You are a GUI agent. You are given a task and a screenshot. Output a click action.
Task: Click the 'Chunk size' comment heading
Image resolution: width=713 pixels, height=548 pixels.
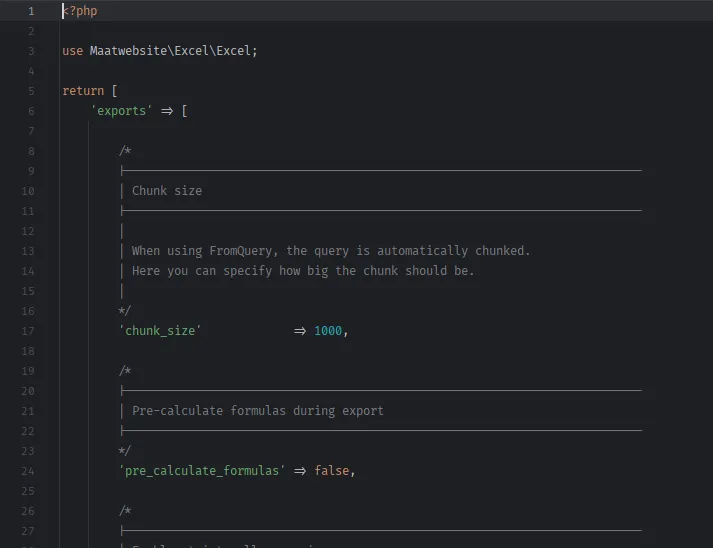(x=167, y=191)
